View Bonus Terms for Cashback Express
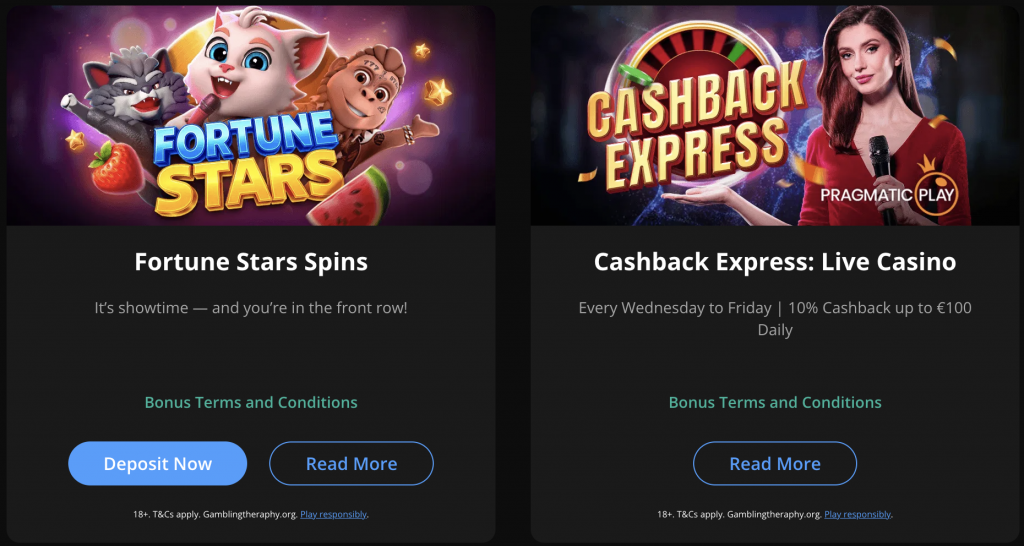The image size is (1024, 546). [x=775, y=402]
